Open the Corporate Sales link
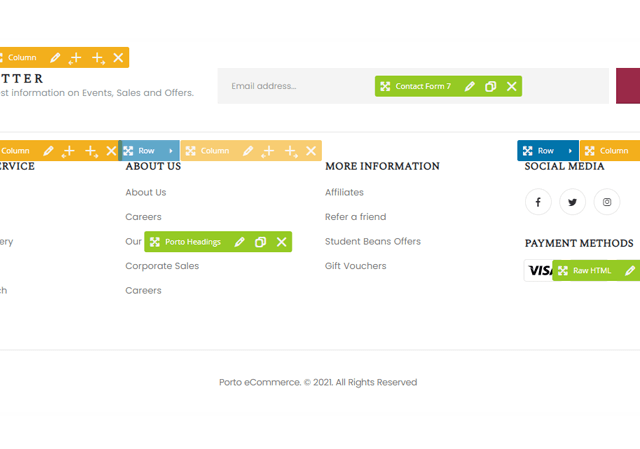This screenshot has height=449, width=640. [162, 266]
